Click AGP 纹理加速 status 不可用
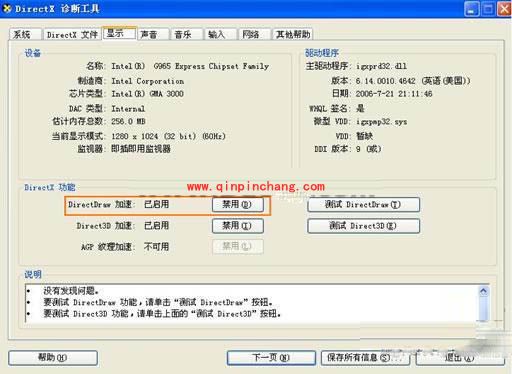Viewport: 512px width, 374px height. (156, 247)
